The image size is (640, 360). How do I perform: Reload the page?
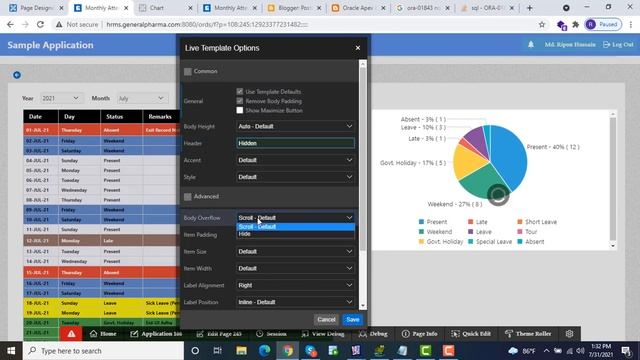pos(40,24)
